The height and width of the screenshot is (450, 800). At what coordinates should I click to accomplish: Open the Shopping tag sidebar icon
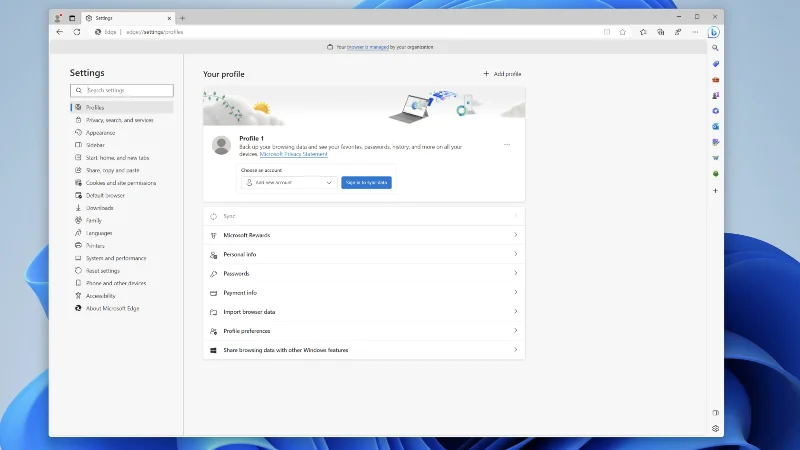(715, 64)
